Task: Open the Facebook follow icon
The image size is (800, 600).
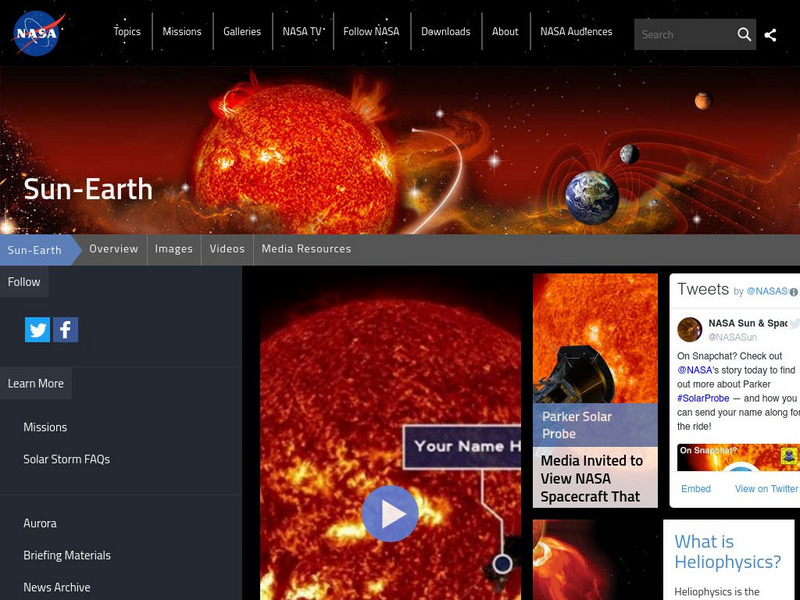Action: click(x=65, y=330)
